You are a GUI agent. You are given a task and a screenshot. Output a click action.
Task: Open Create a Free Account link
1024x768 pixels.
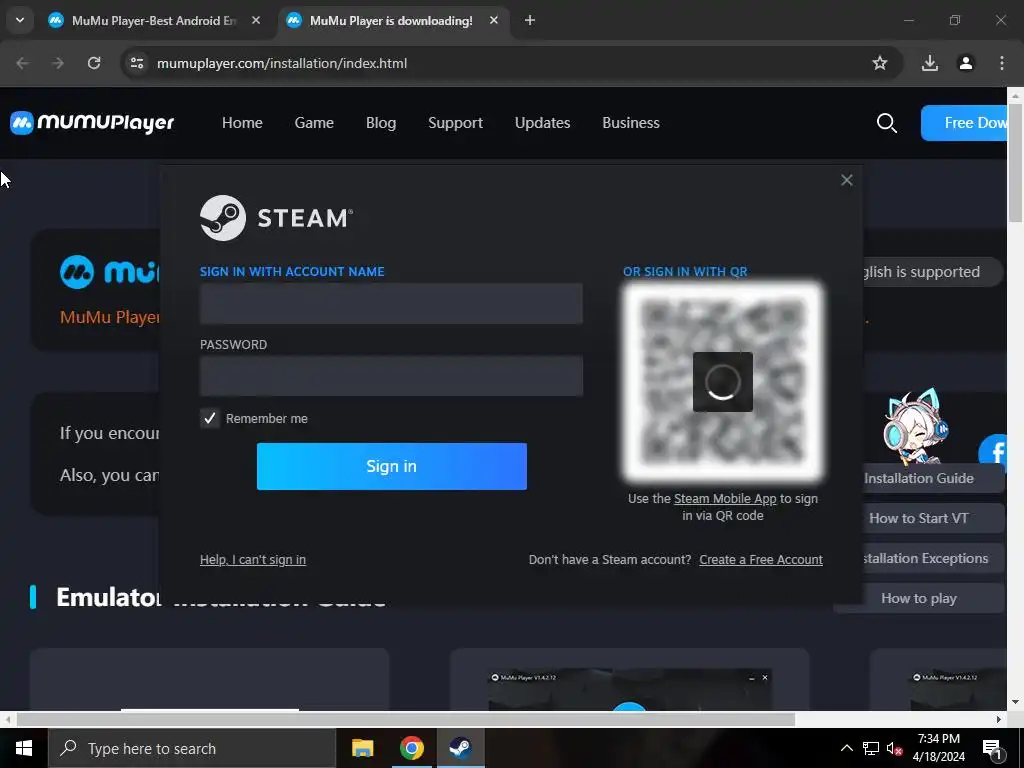761,560
